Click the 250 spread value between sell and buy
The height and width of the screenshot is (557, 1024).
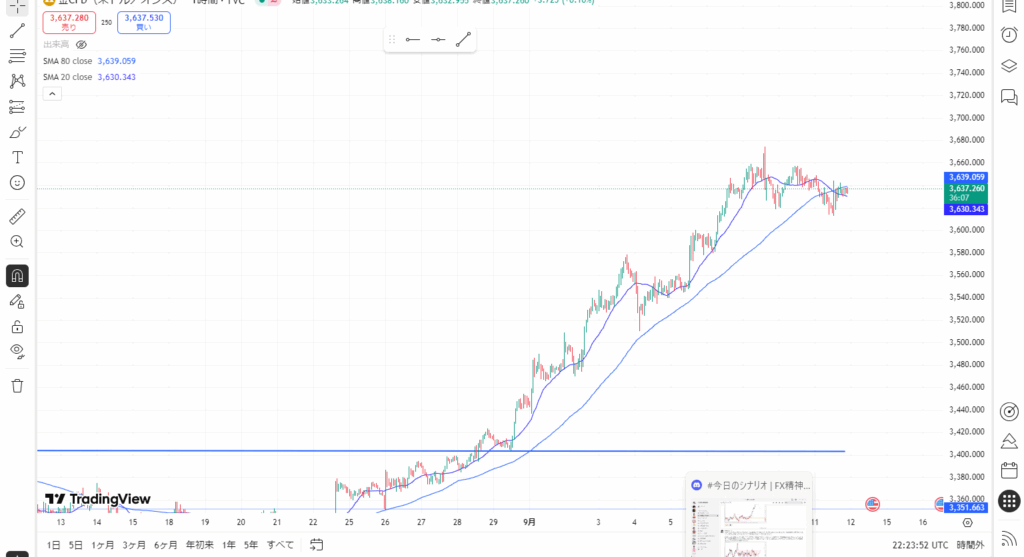(106, 22)
